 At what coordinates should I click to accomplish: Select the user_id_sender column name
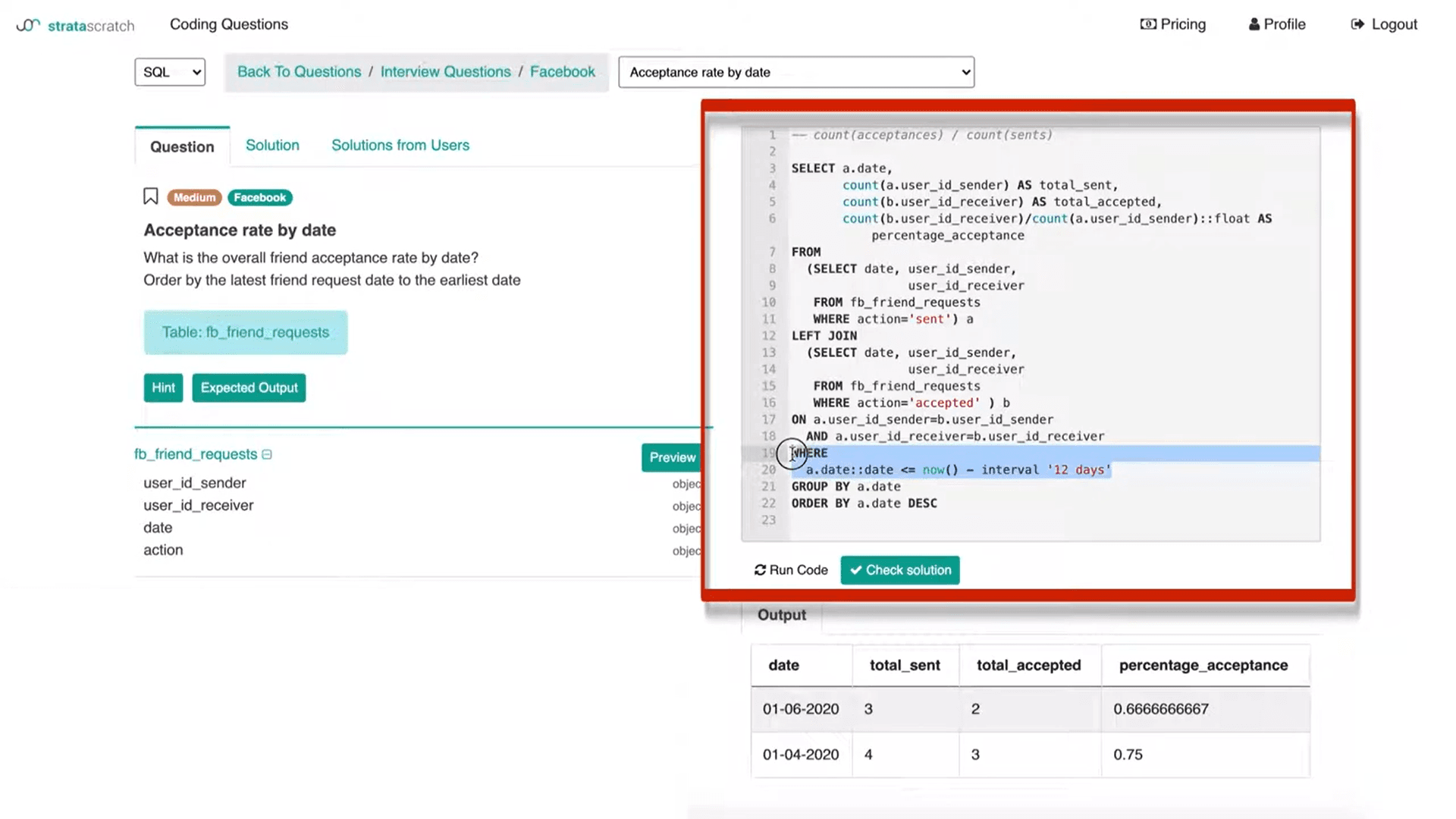click(195, 483)
